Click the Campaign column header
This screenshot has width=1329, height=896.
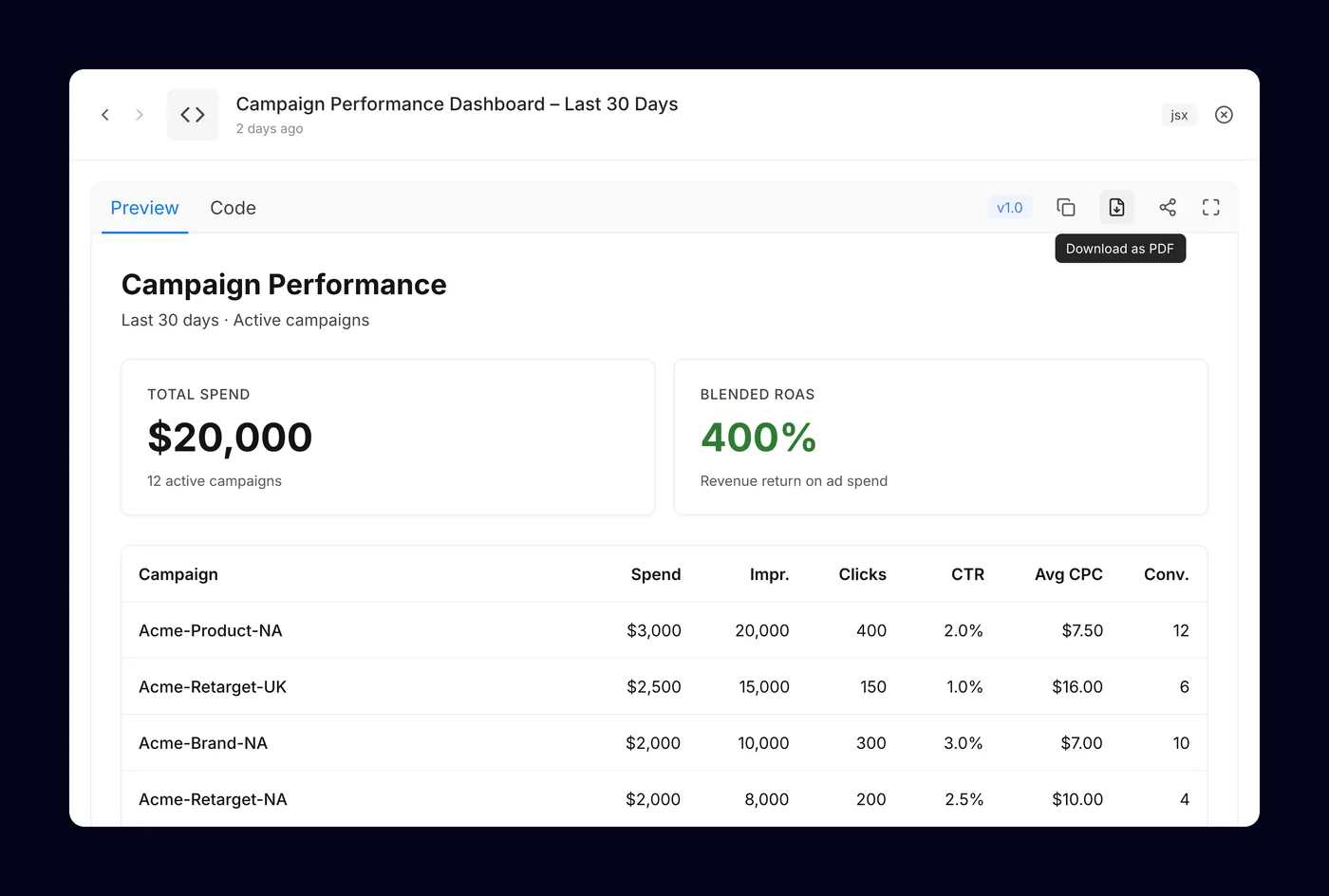(x=178, y=574)
